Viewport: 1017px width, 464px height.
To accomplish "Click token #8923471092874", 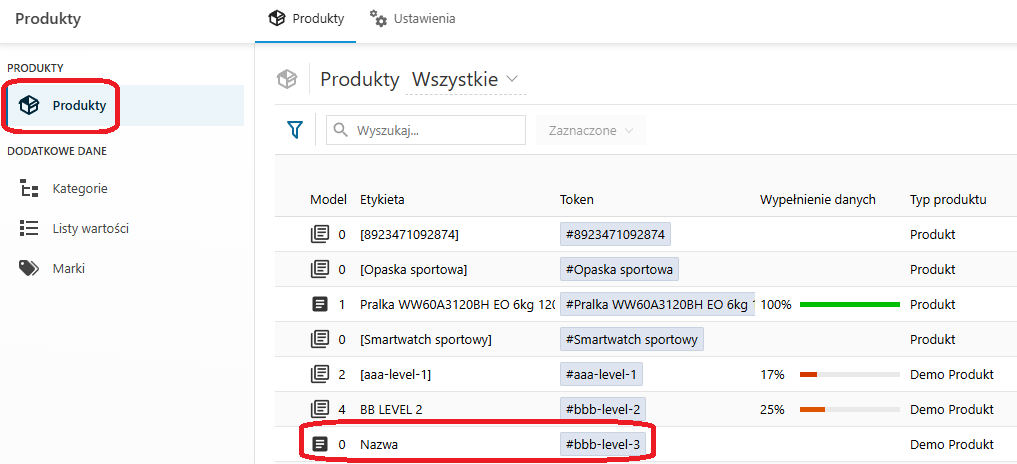I will tap(616, 234).
